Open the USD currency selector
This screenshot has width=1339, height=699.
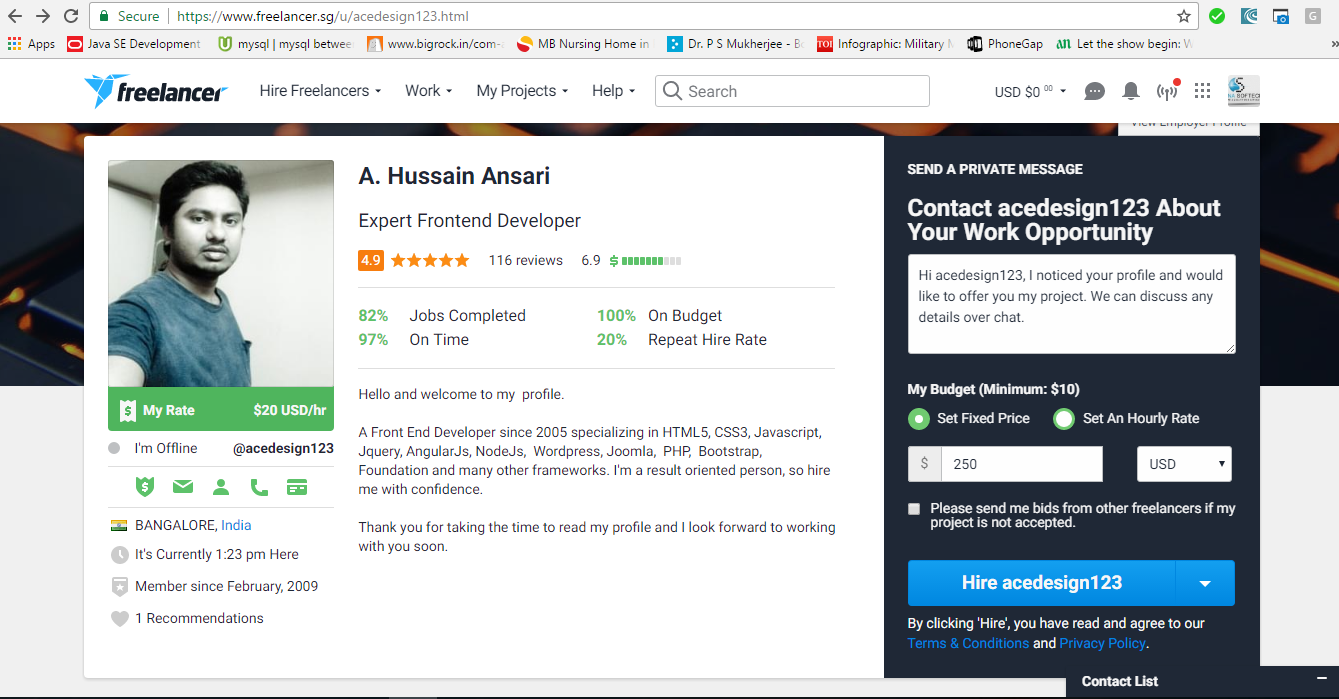1184,464
